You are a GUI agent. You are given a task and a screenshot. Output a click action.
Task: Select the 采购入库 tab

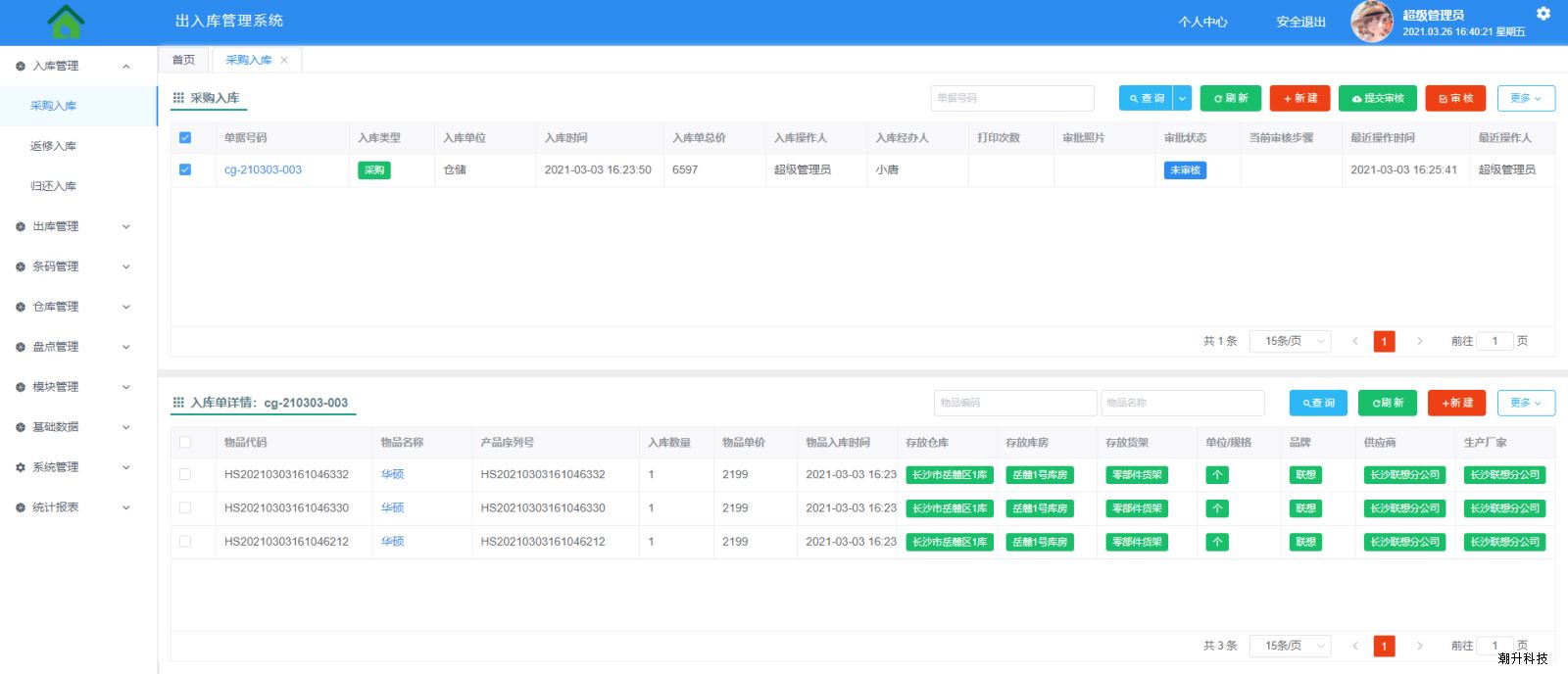249,60
